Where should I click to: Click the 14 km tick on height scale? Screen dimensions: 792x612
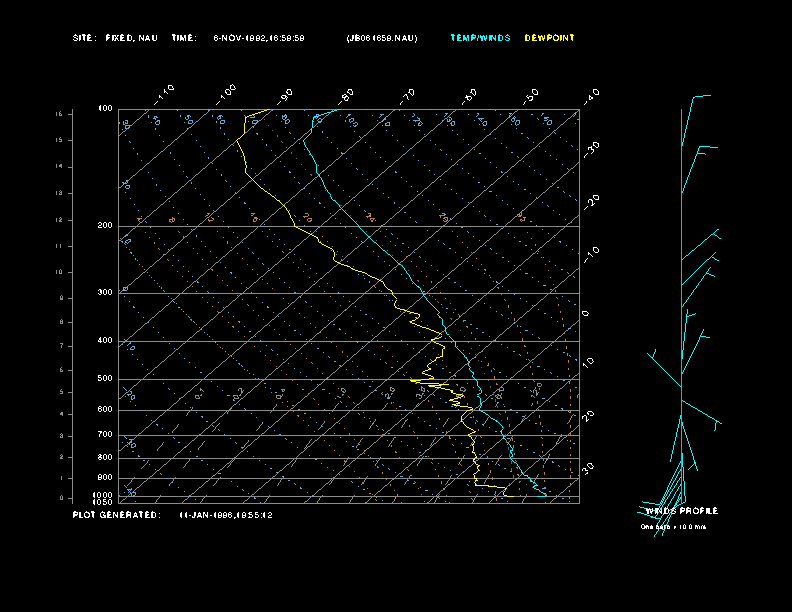click(59, 167)
